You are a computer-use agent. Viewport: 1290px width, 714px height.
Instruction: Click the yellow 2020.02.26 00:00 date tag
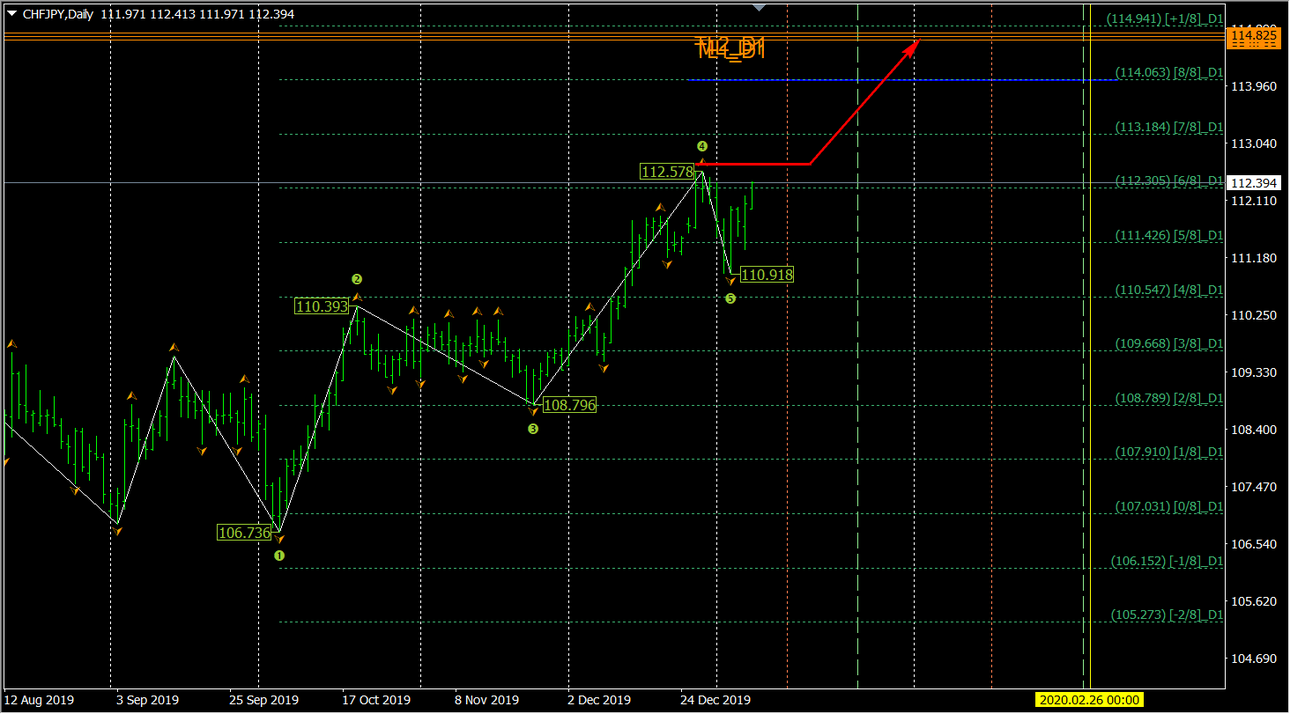coord(1090,700)
